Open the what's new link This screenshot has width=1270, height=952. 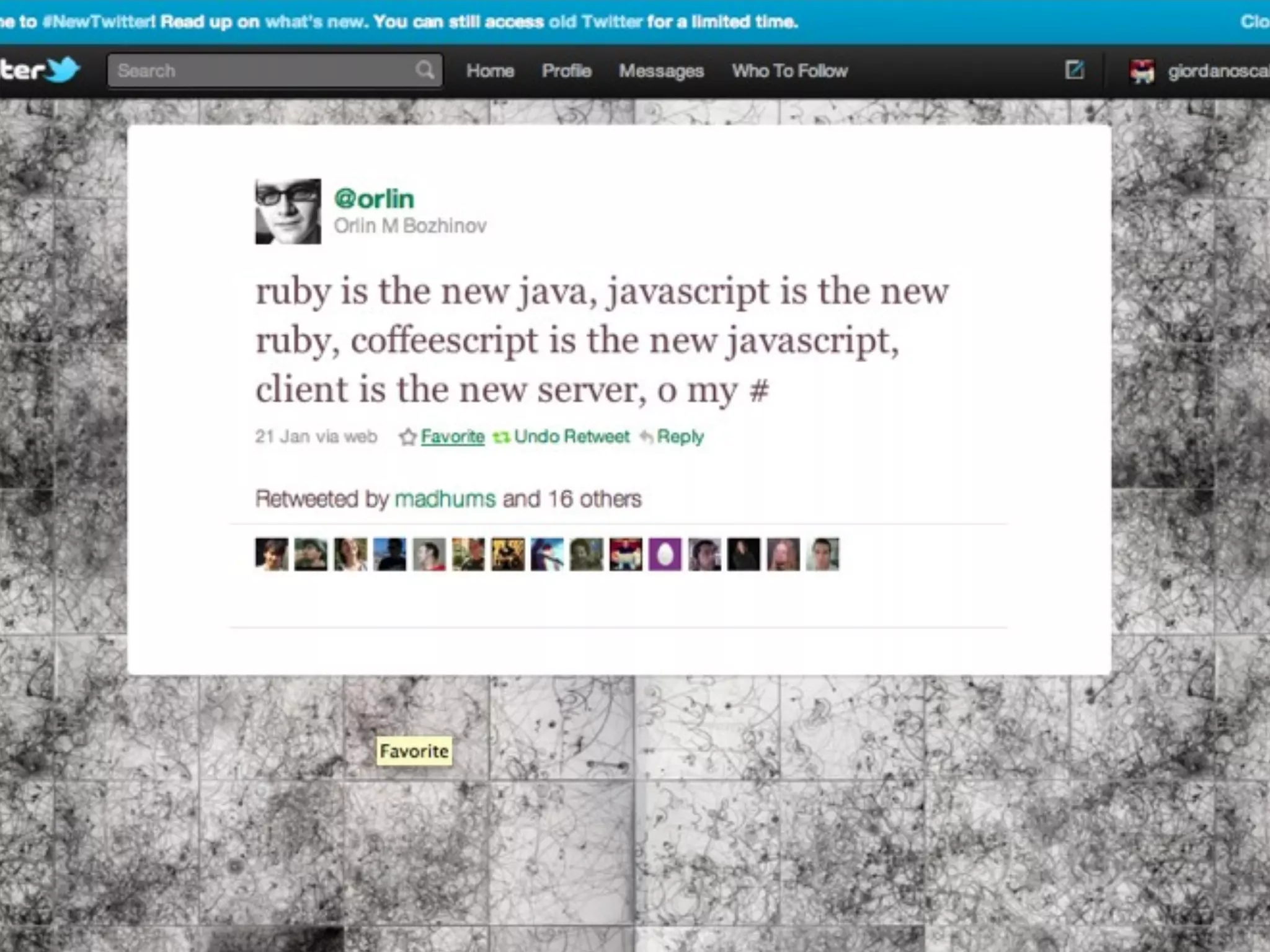pos(313,22)
